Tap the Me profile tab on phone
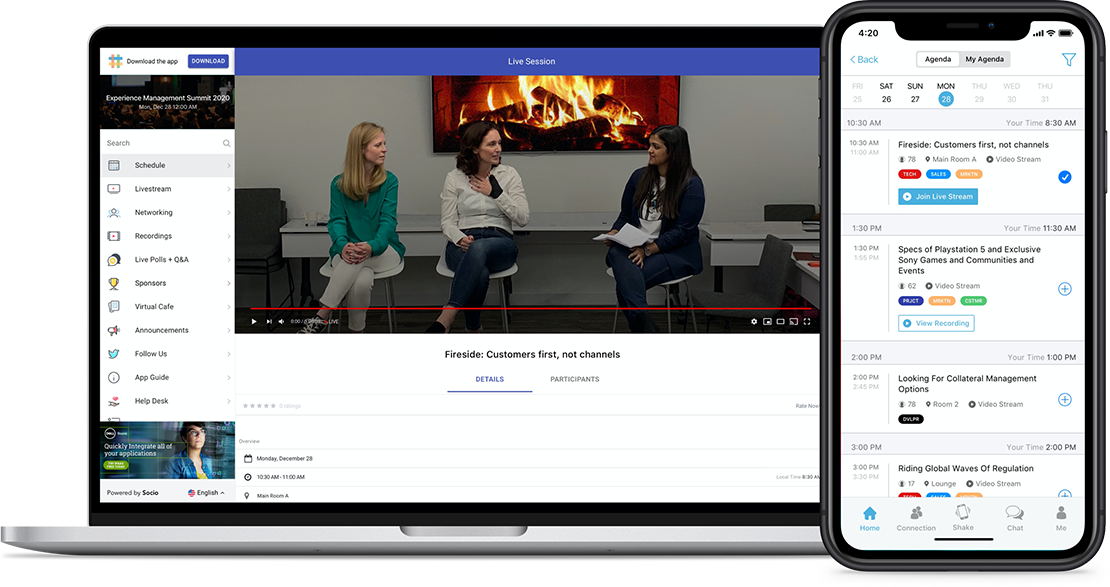The width and height of the screenshot is (1110, 587). click(x=1061, y=519)
